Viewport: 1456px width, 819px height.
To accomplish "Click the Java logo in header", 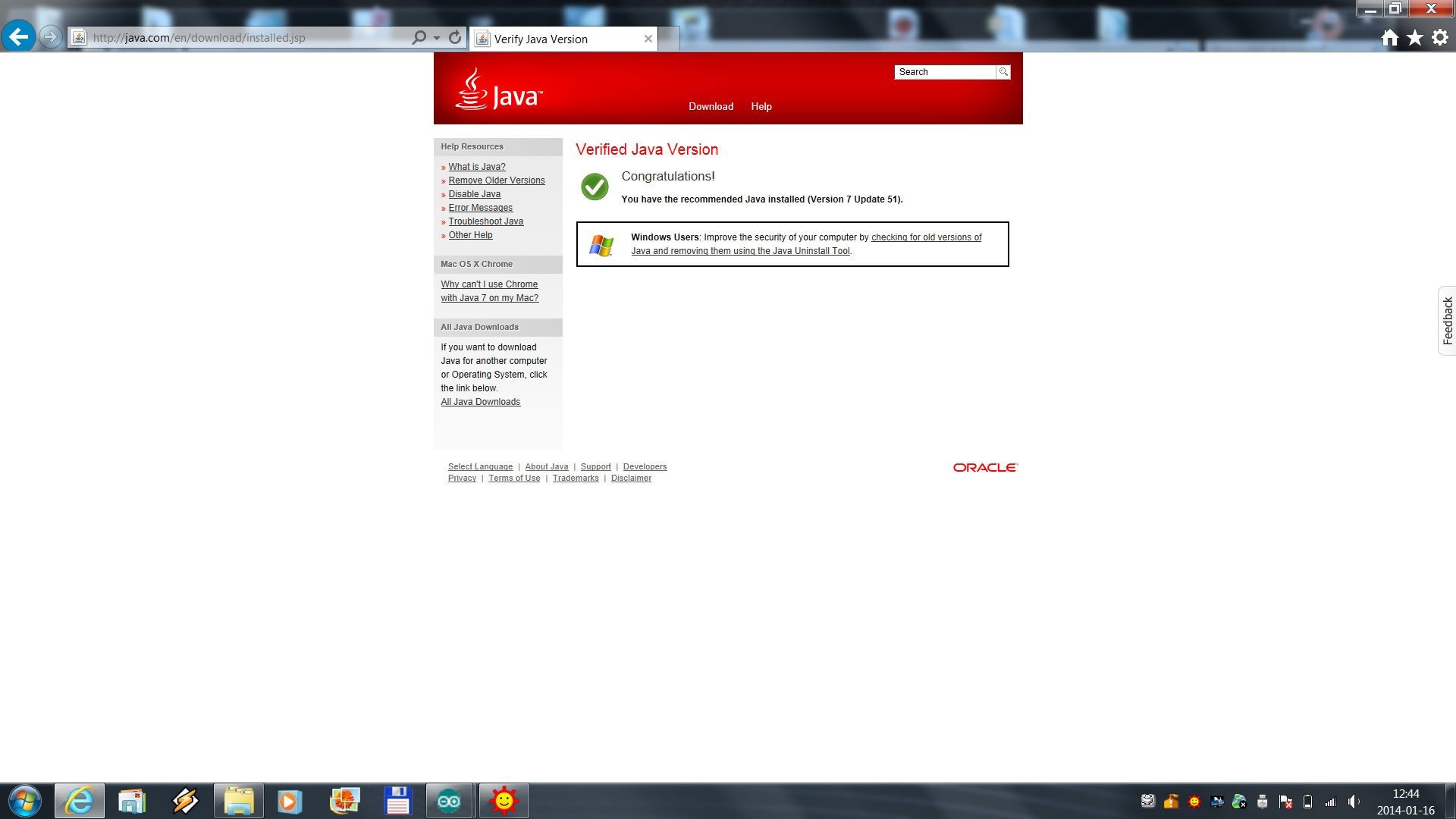I will click(498, 90).
